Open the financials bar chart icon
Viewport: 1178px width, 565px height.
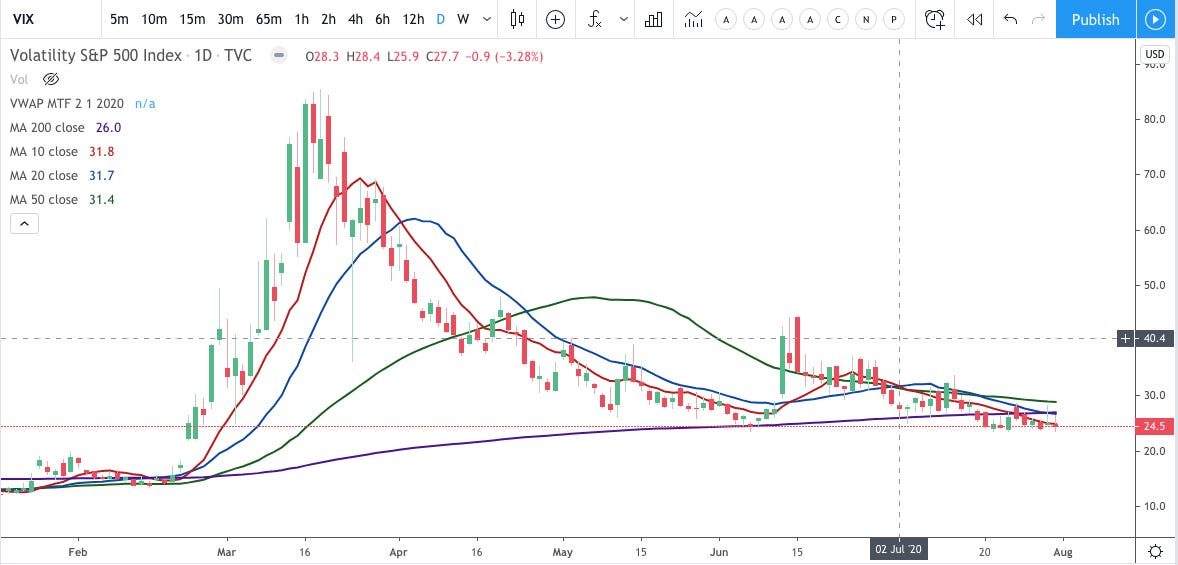coord(654,20)
